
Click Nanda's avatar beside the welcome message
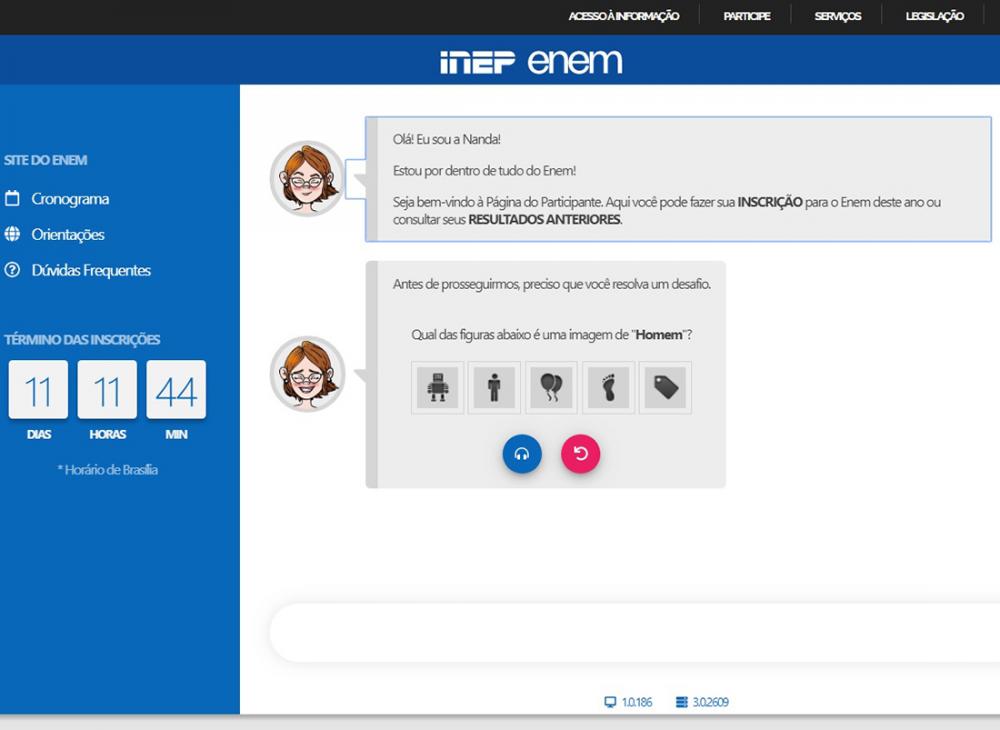click(x=307, y=179)
